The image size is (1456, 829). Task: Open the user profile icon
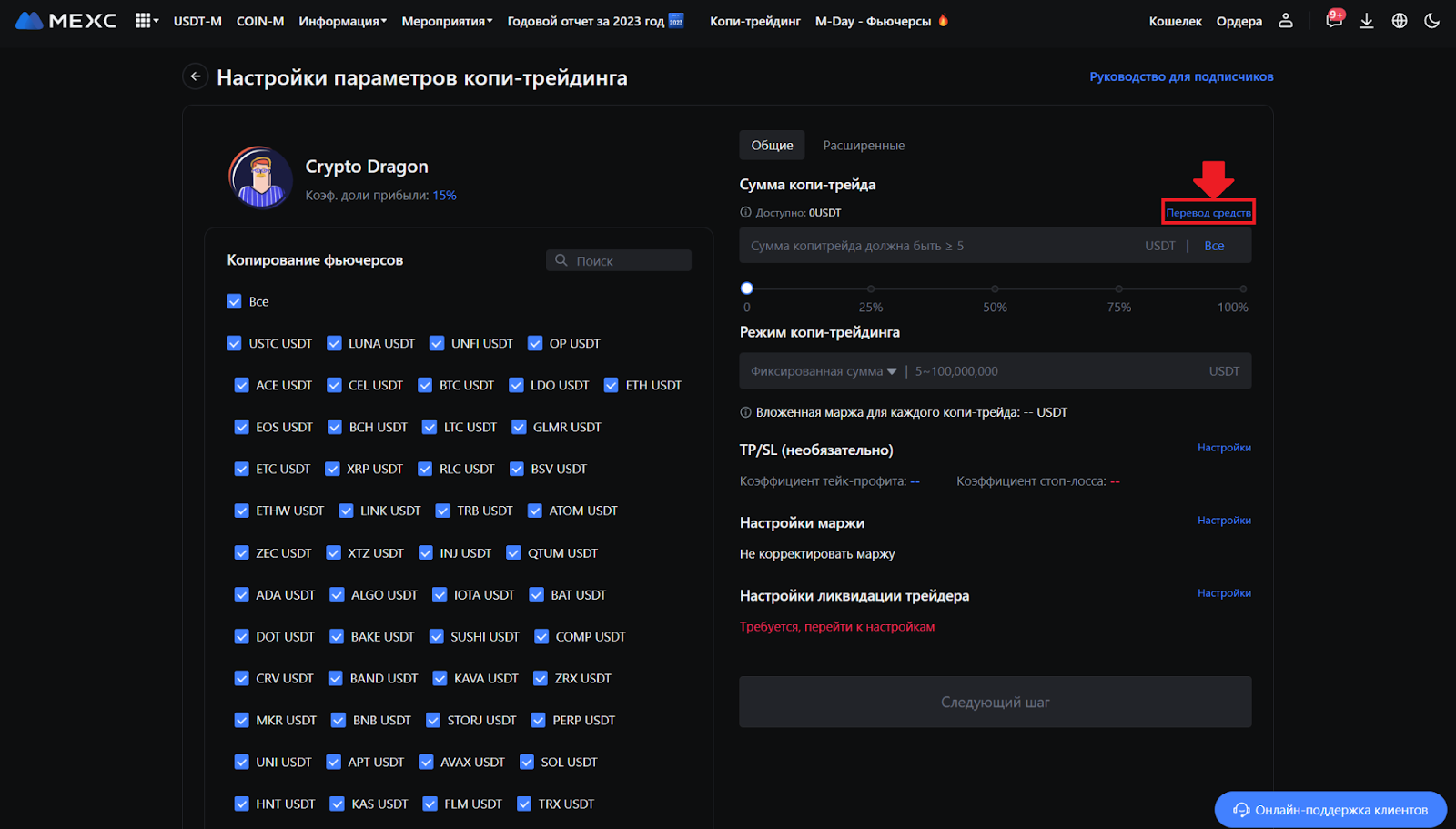click(x=1285, y=20)
